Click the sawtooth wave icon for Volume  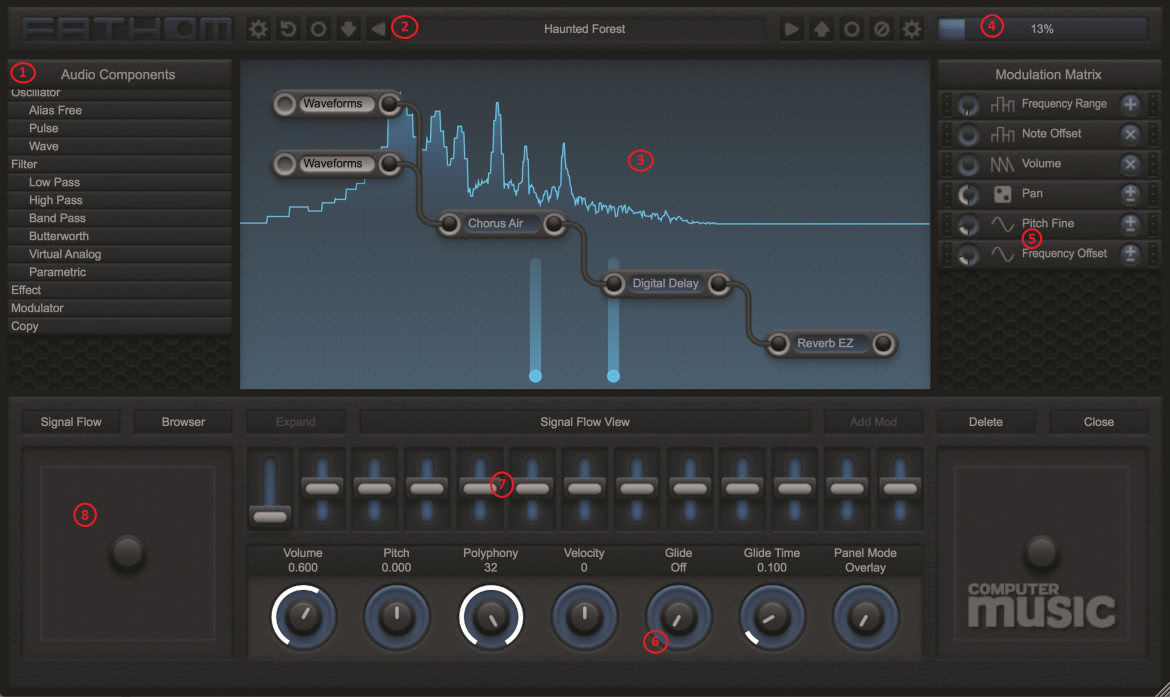coord(1002,164)
